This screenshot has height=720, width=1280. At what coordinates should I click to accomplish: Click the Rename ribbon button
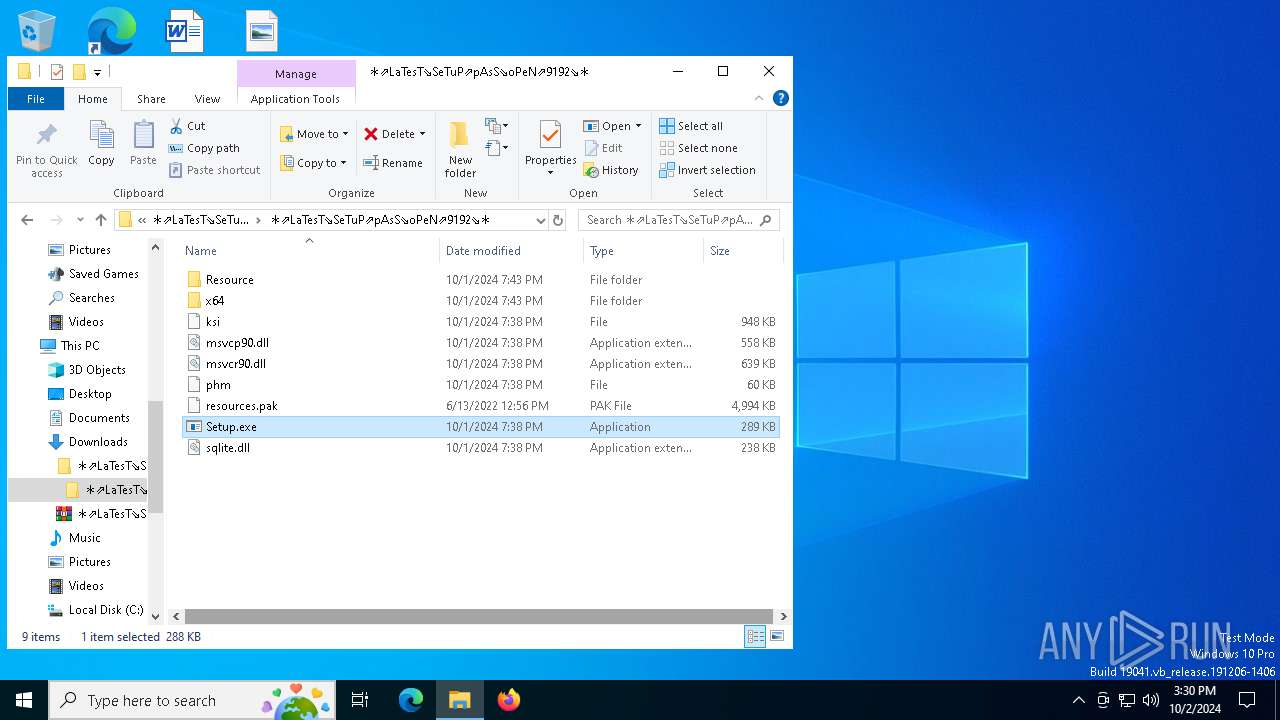click(392, 163)
